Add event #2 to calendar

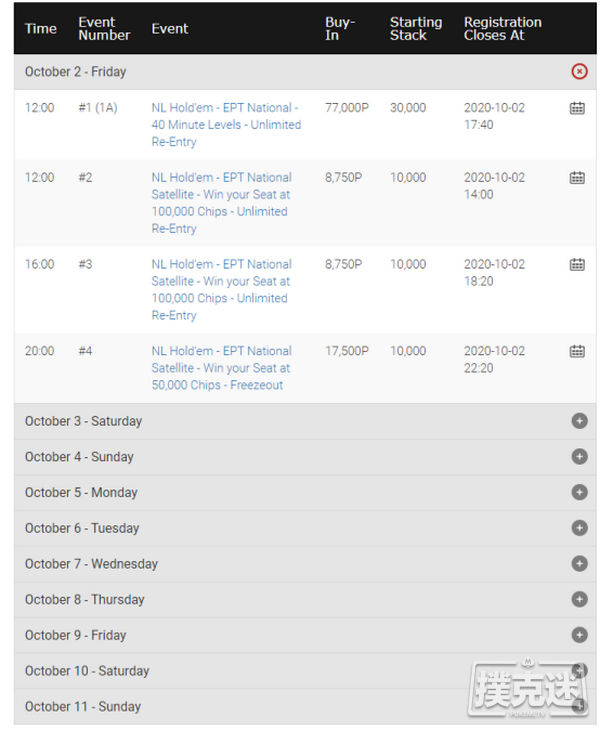[x=577, y=178]
